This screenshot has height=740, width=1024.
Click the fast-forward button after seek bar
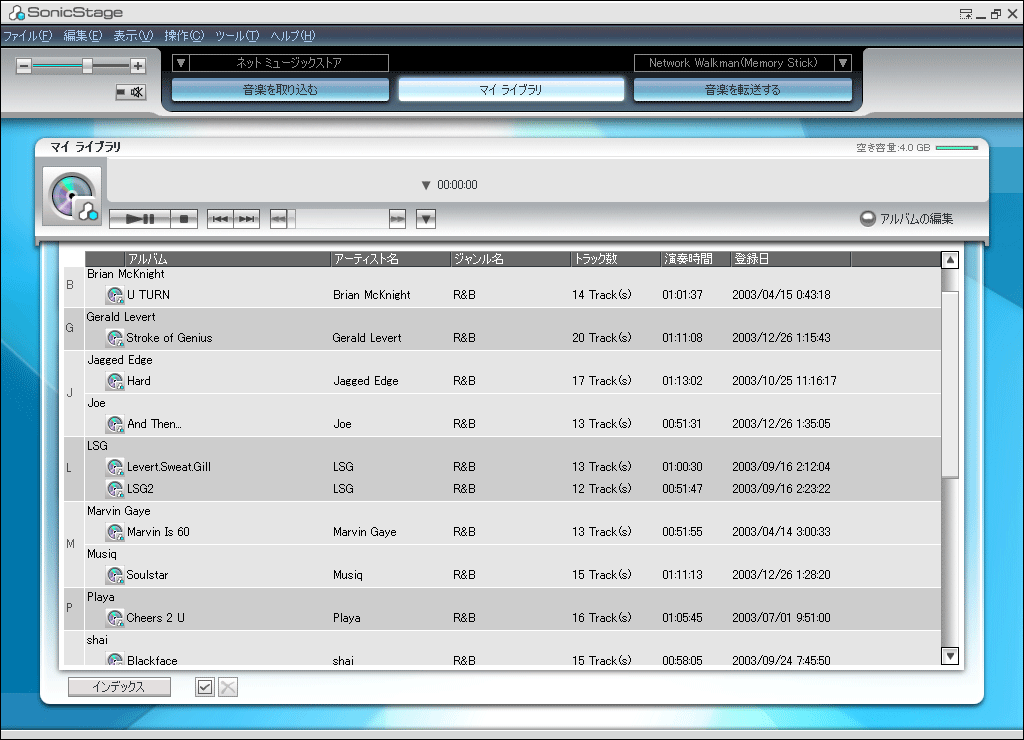(397, 219)
